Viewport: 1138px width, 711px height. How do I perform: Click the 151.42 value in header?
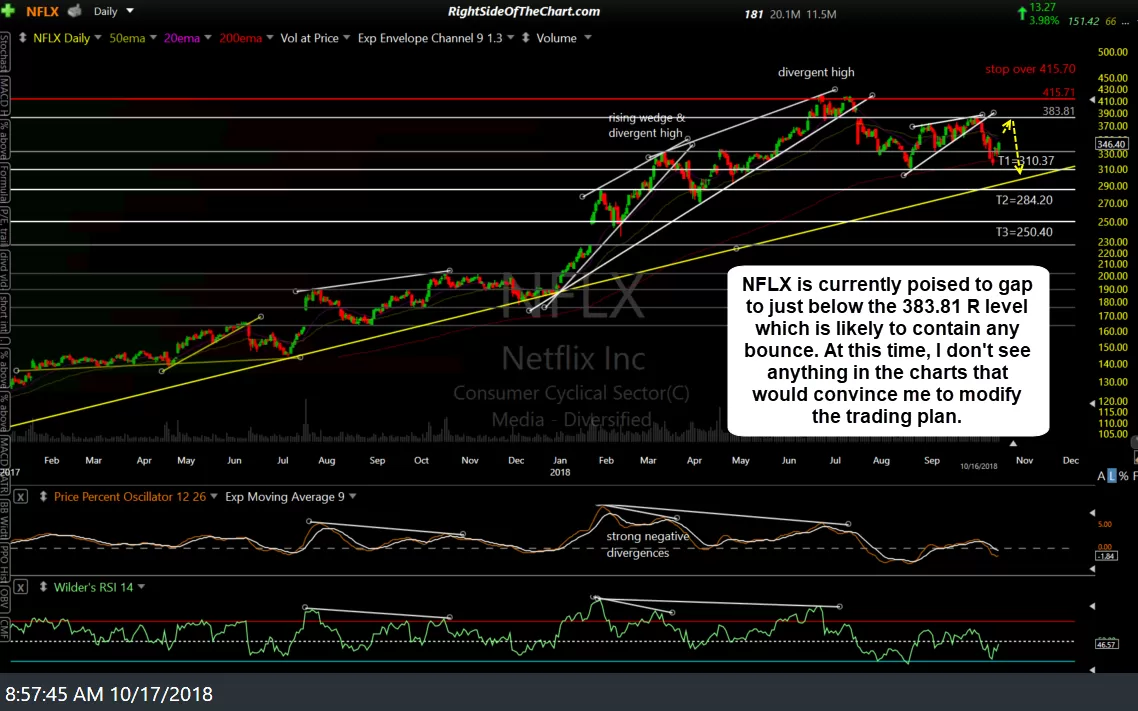pos(1083,21)
